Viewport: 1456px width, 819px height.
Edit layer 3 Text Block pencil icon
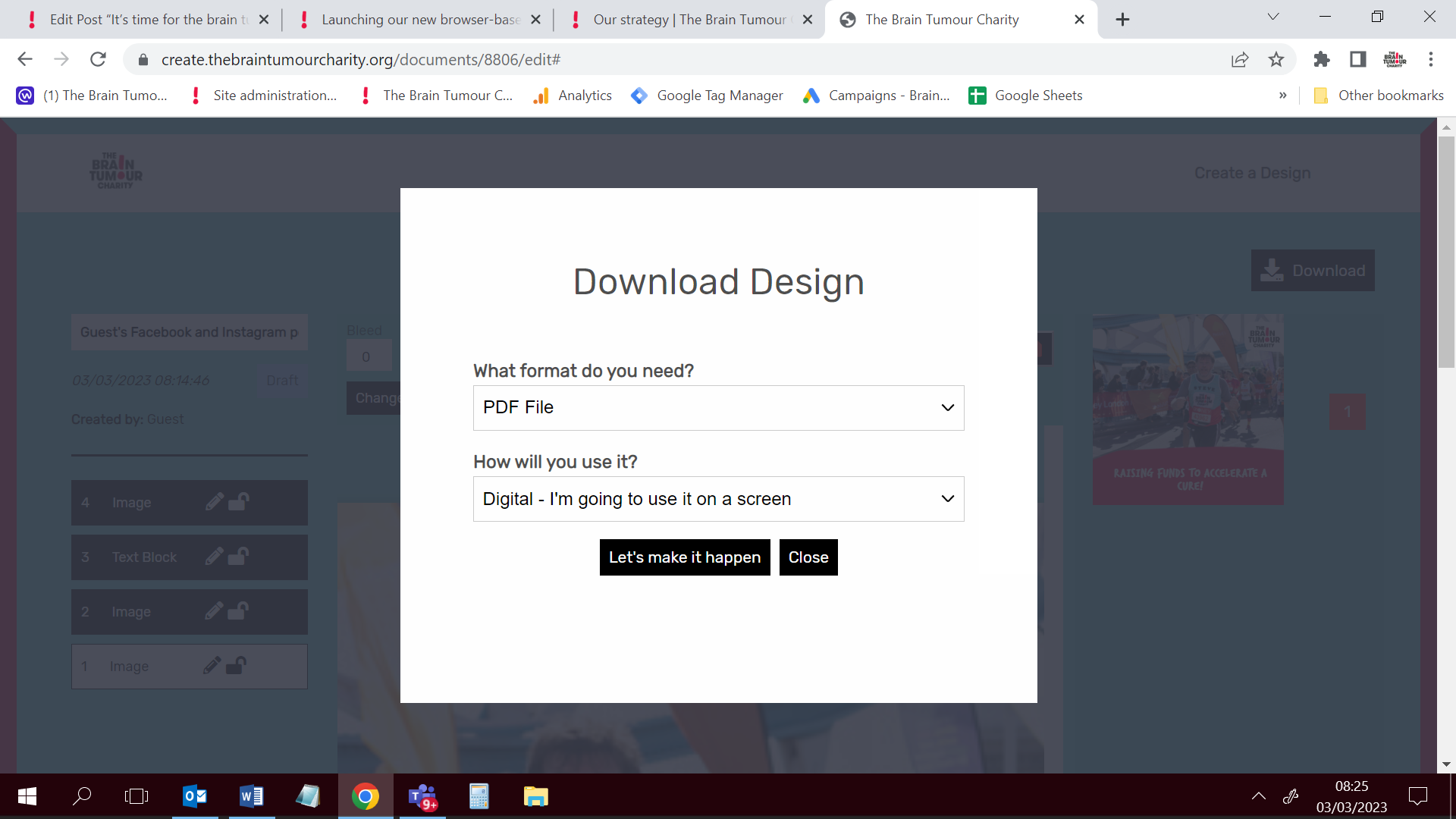(215, 557)
